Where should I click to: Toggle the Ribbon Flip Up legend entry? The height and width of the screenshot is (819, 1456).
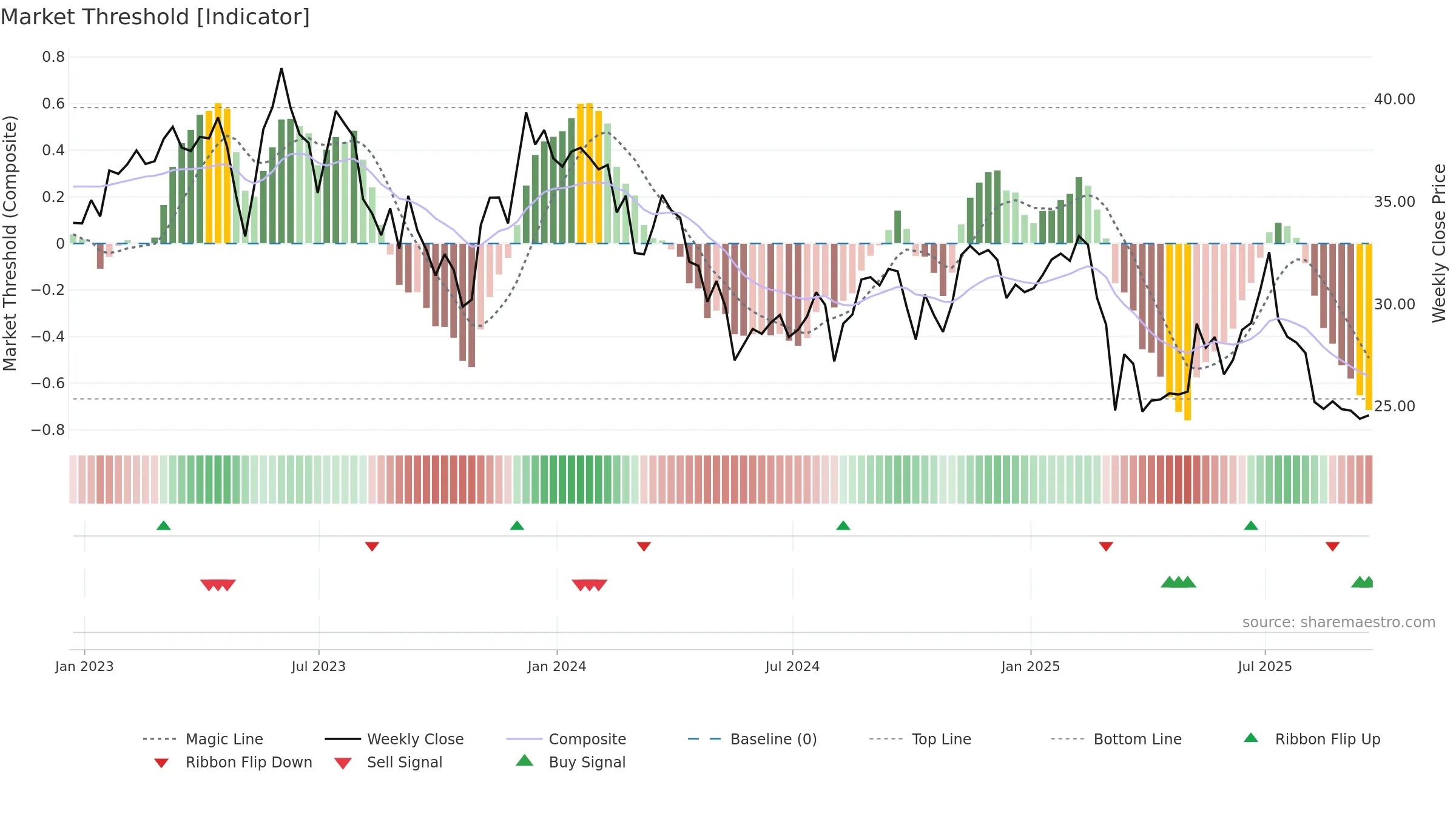click(1312, 739)
